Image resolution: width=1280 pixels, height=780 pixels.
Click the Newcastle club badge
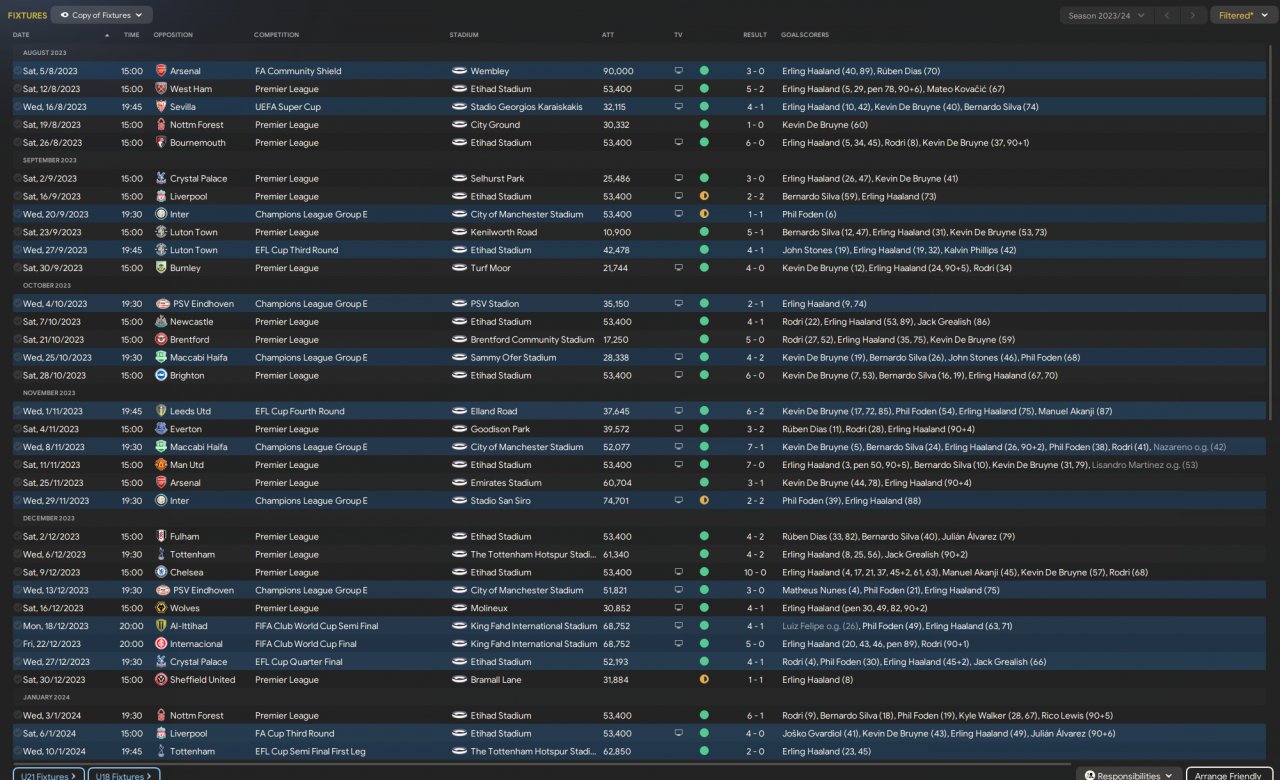click(161, 322)
